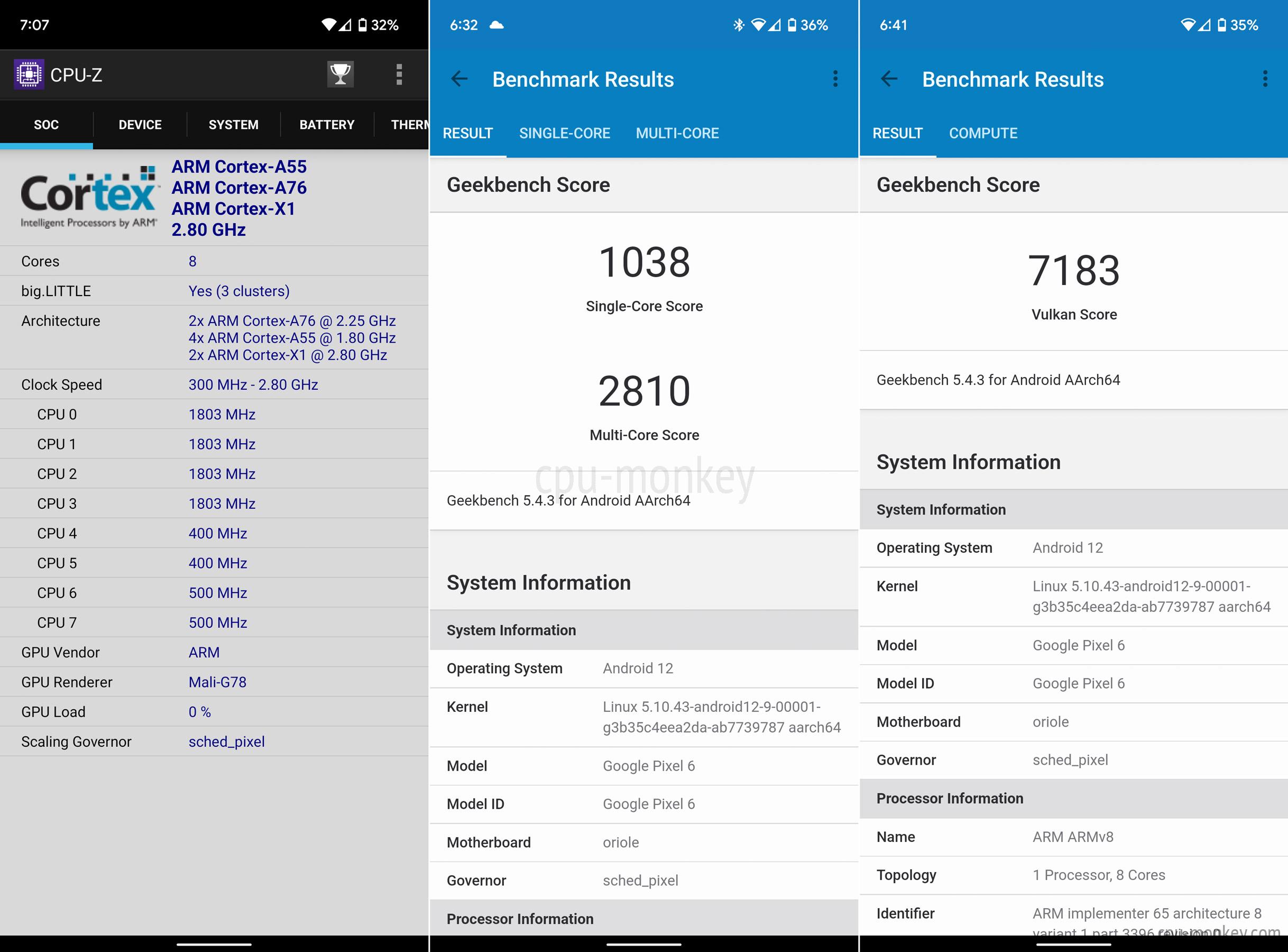The height and width of the screenshot is (952, 1288).
Task: Tap the battery icon showing 36%
Action: pyautogui.click(x=792, y=25)
